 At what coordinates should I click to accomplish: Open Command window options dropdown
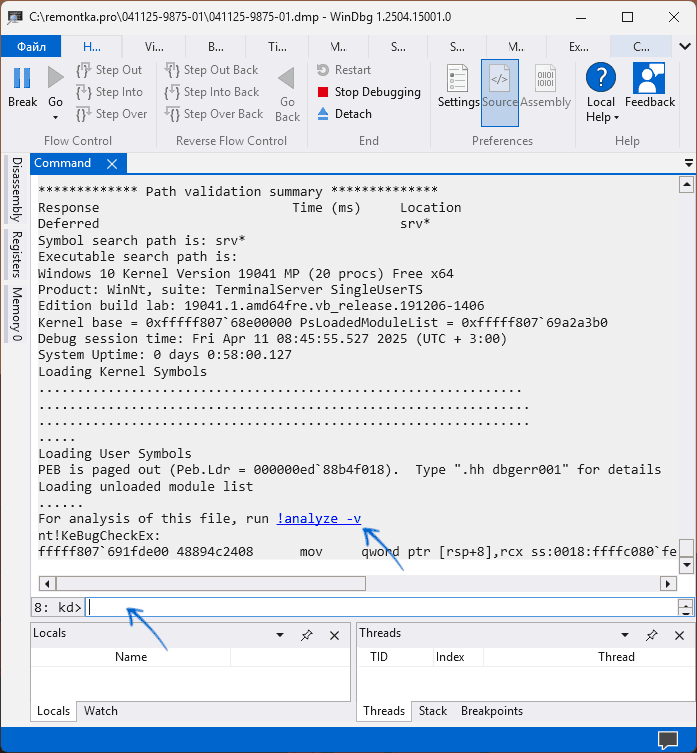point(688,164)
